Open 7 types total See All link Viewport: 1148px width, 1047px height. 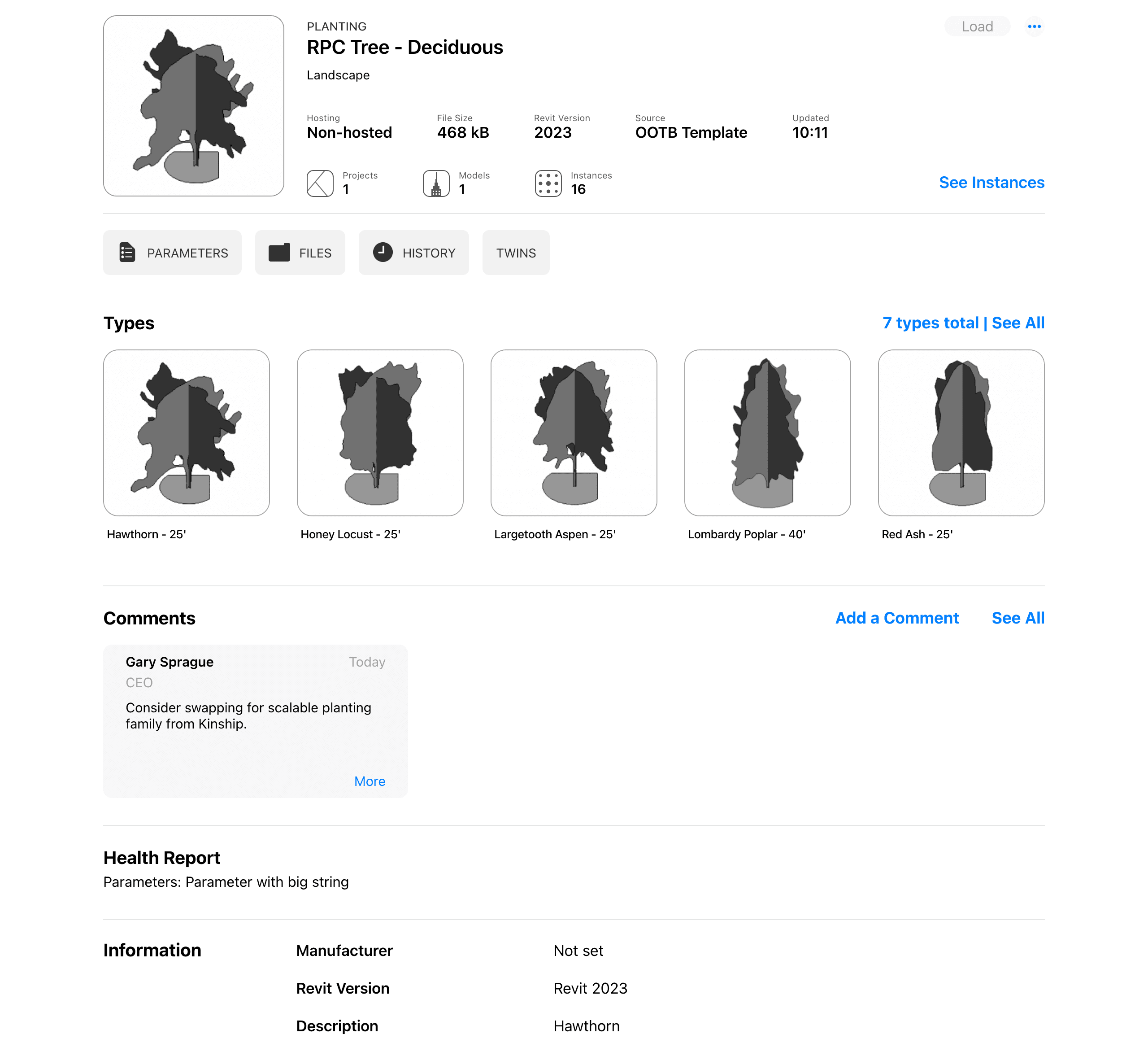(x=962, y=323)
